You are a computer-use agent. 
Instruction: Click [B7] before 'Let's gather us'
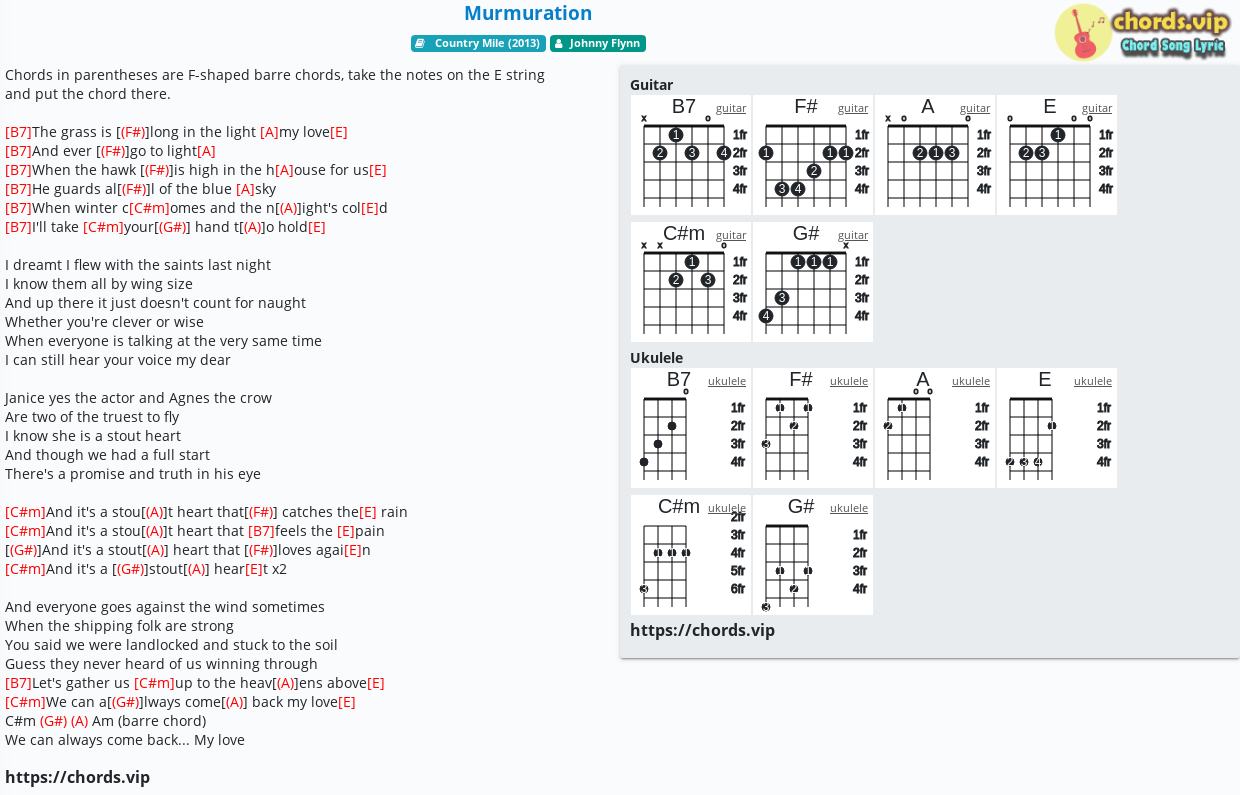click(x=18, y=683)
